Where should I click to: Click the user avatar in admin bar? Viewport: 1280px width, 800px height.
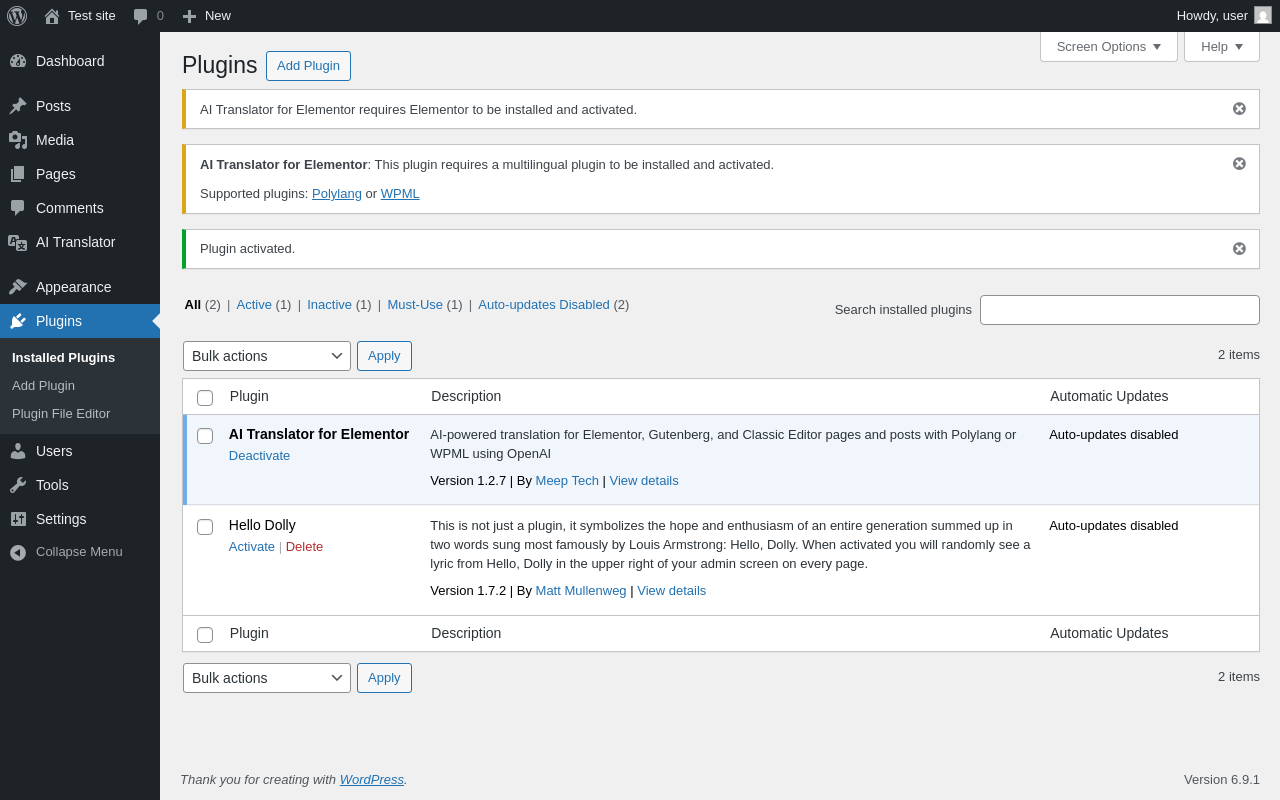pyautogui.click(x=1263, y=15)
